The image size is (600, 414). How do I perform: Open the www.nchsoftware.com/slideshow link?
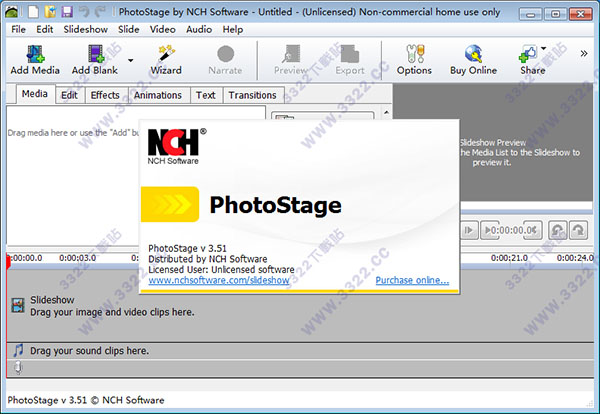219,280
